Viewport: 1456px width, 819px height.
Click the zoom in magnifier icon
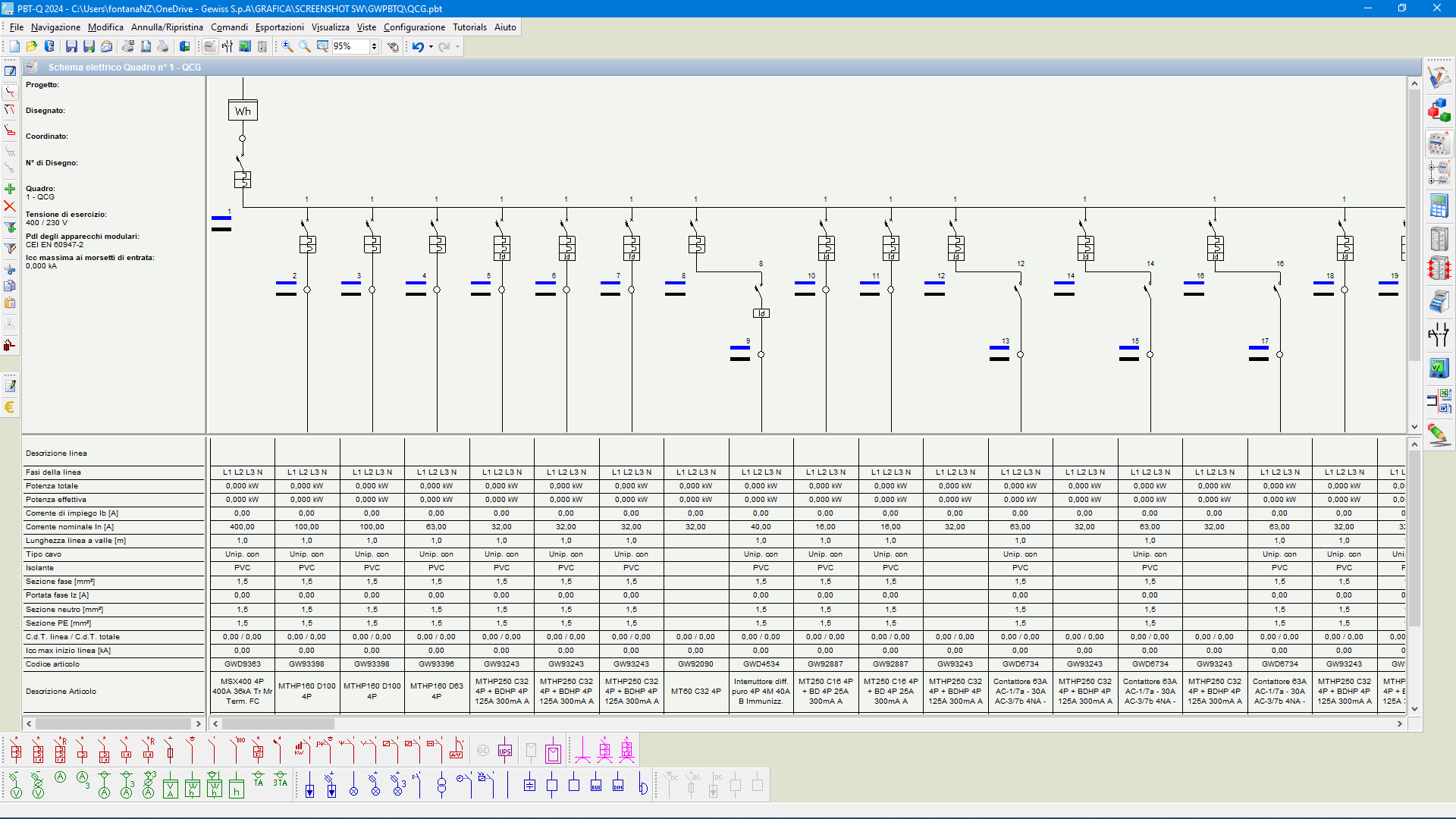[287, 46]
